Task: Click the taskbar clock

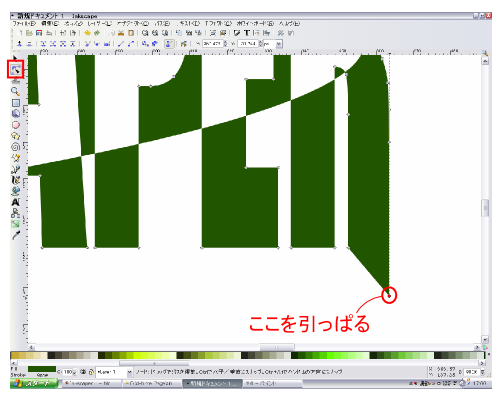Action: (479, 383)
